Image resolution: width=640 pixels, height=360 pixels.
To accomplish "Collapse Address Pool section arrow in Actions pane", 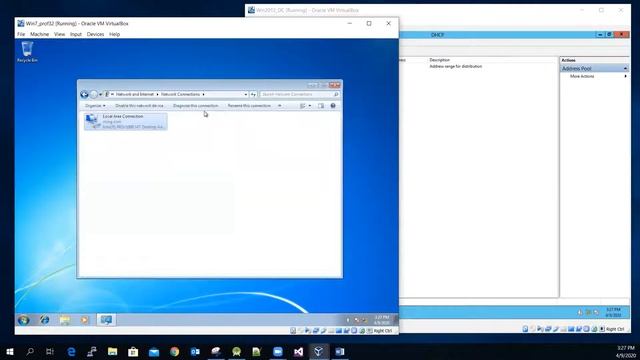I will [x=625, y=69].
